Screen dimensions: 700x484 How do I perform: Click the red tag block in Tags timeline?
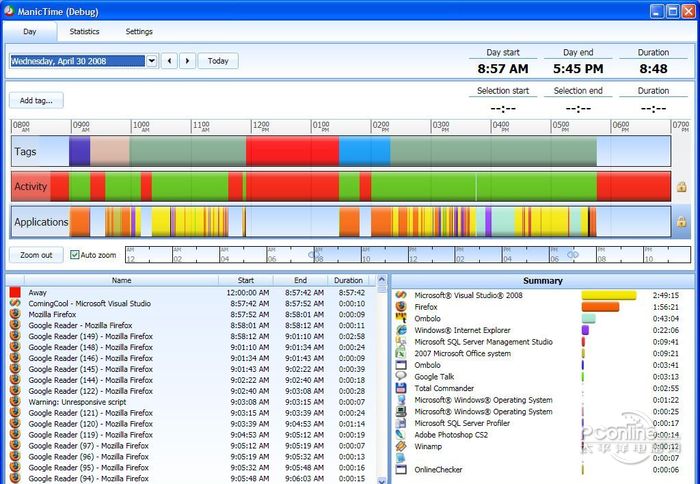click(x=292, y=151)
